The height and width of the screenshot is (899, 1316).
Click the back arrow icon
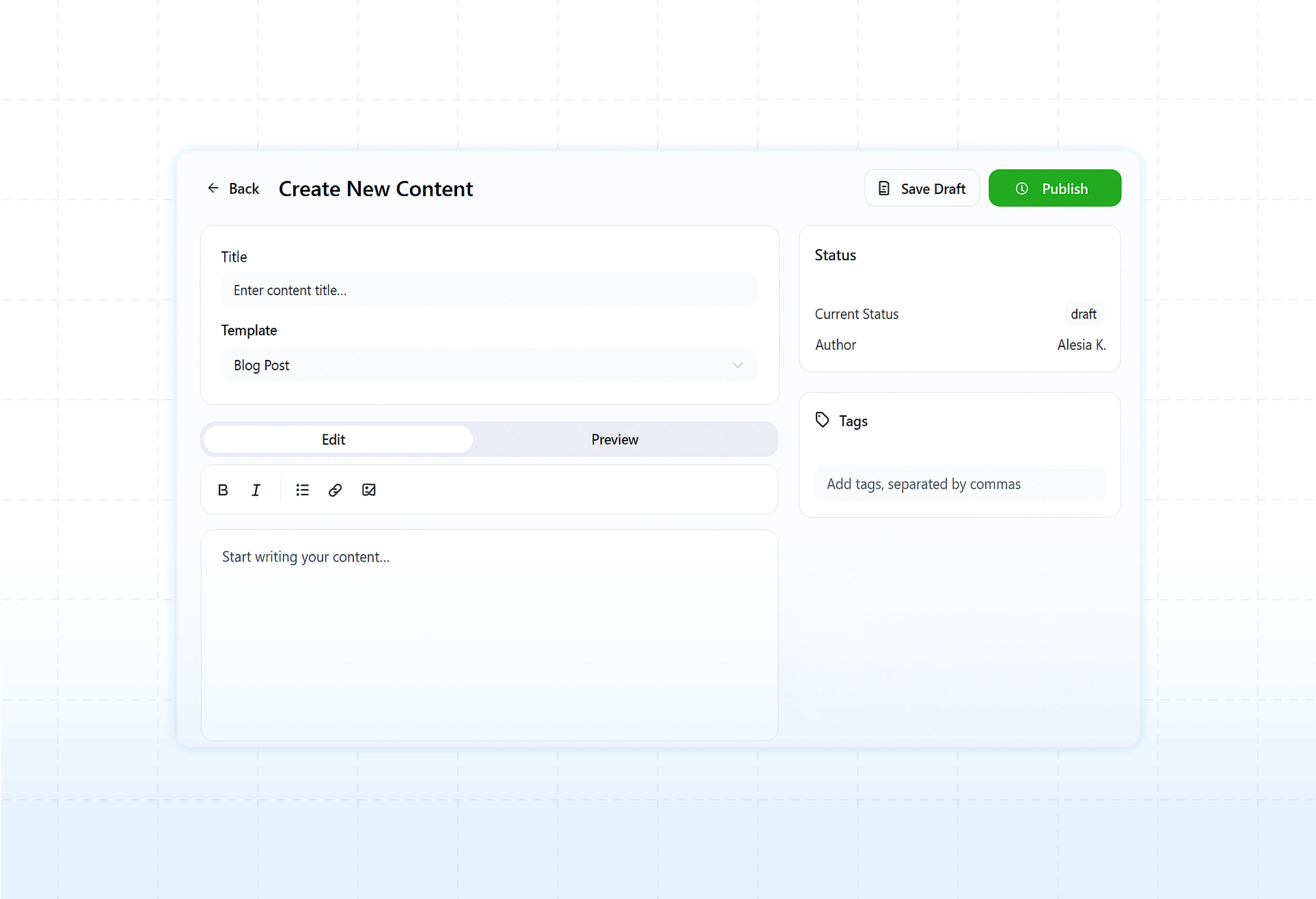point(213,188)
